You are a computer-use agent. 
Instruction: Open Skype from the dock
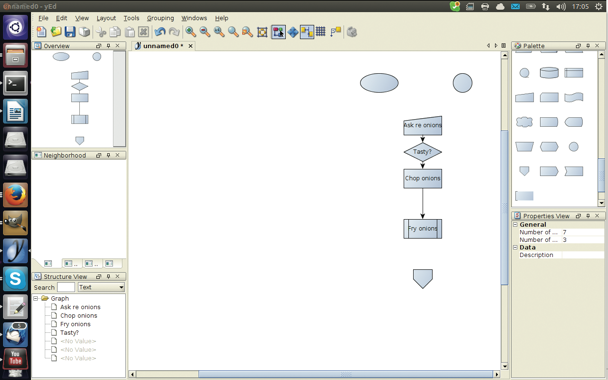pyautogui.click(x=16, y=278)
